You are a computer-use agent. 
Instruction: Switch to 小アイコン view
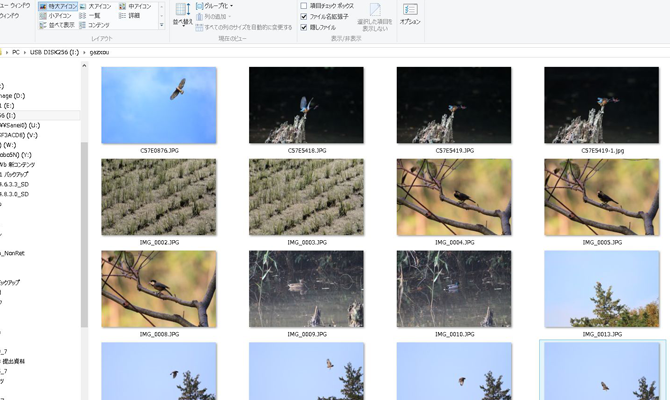click(56, 16)
